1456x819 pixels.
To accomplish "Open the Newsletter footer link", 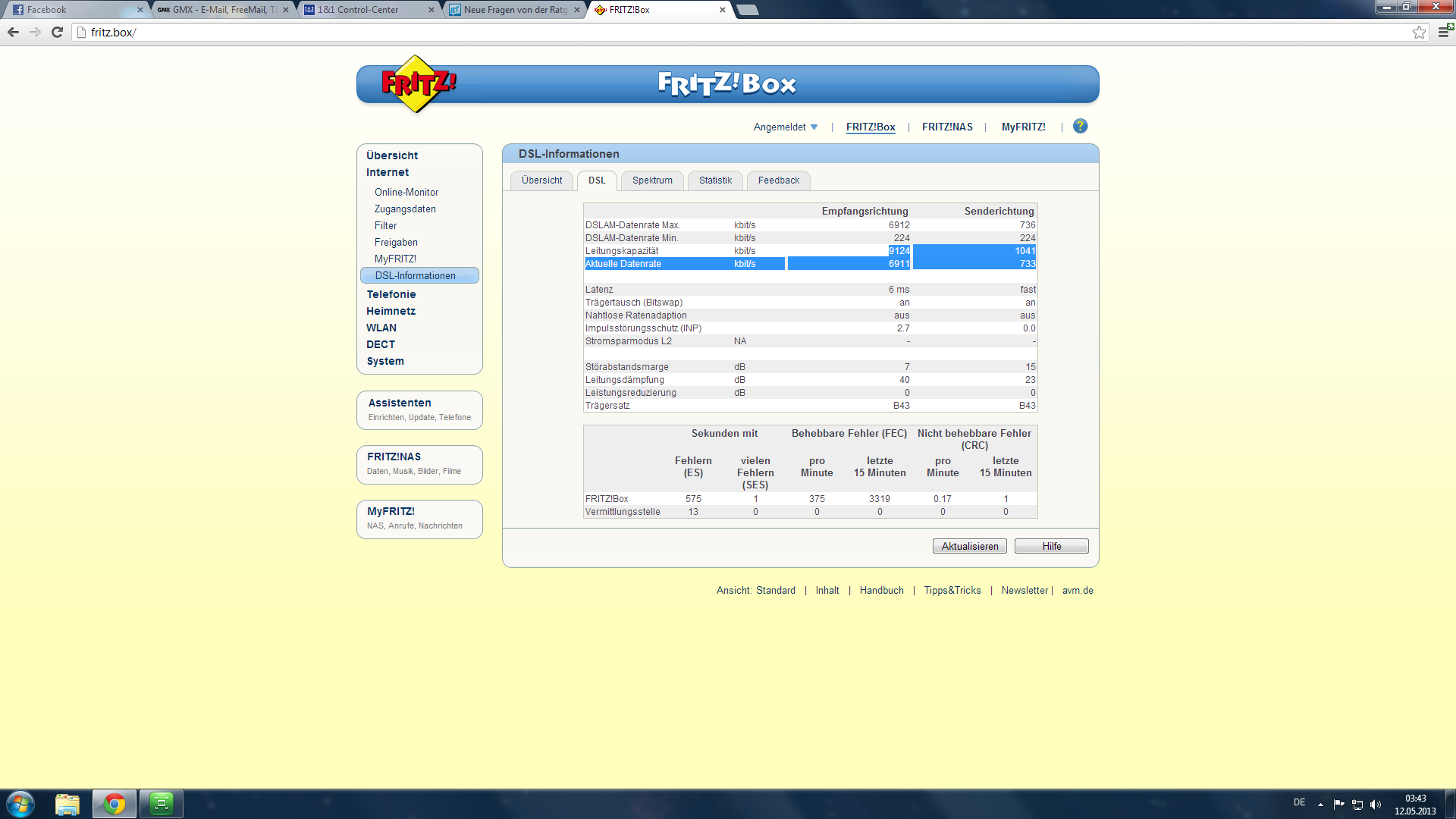I will [x=1025, y=590].
